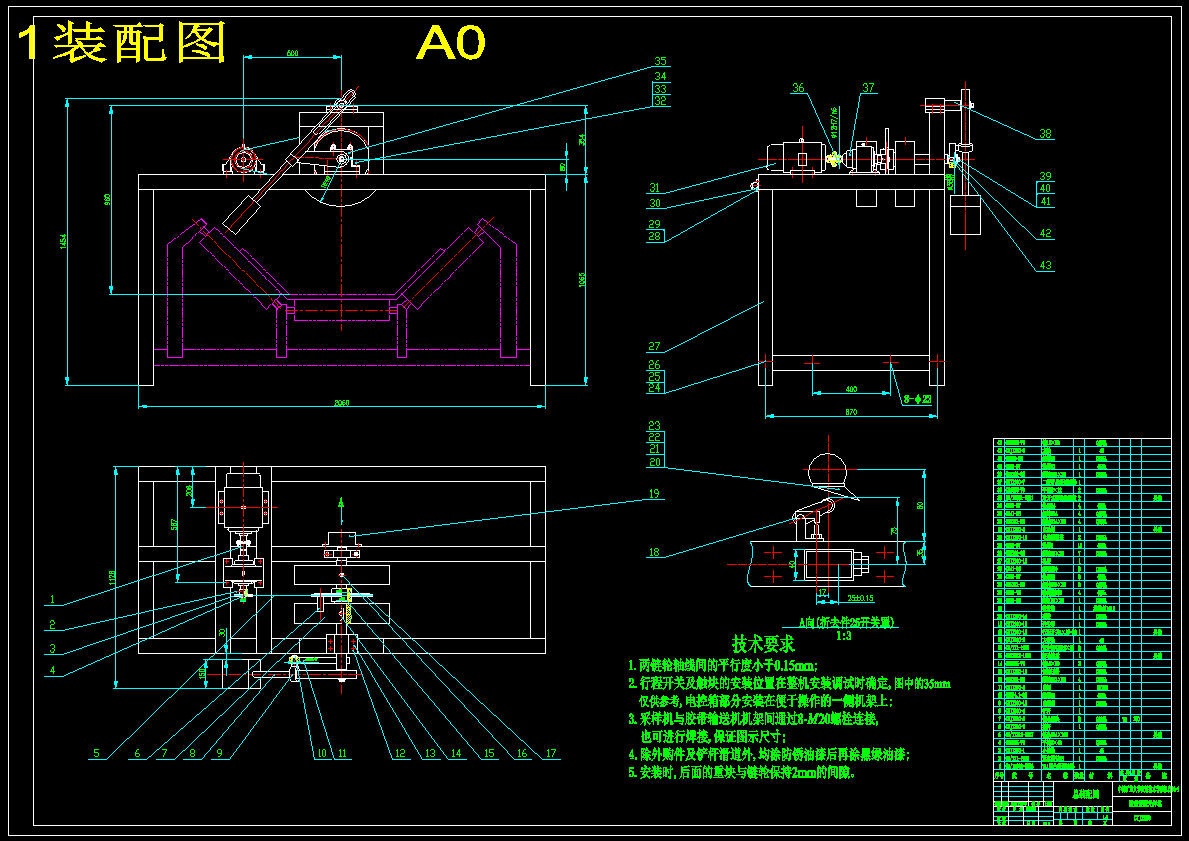Pick callout number 14
Image resolution: width=1189 pixels, height=841 pixels.
coord(456,754)
